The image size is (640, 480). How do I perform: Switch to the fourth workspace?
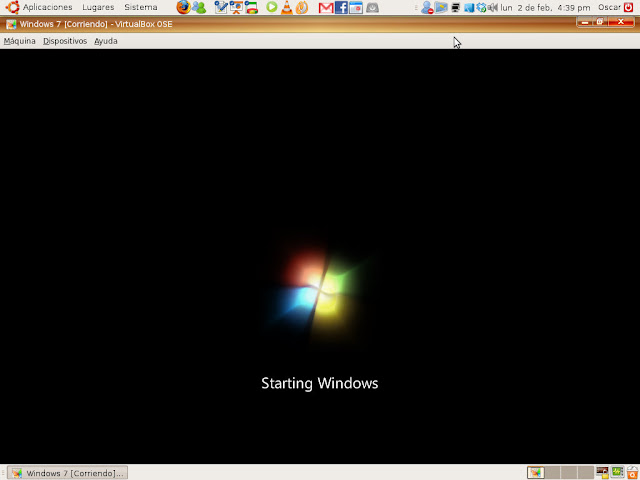pyautogui.click(x=585, y=473)
